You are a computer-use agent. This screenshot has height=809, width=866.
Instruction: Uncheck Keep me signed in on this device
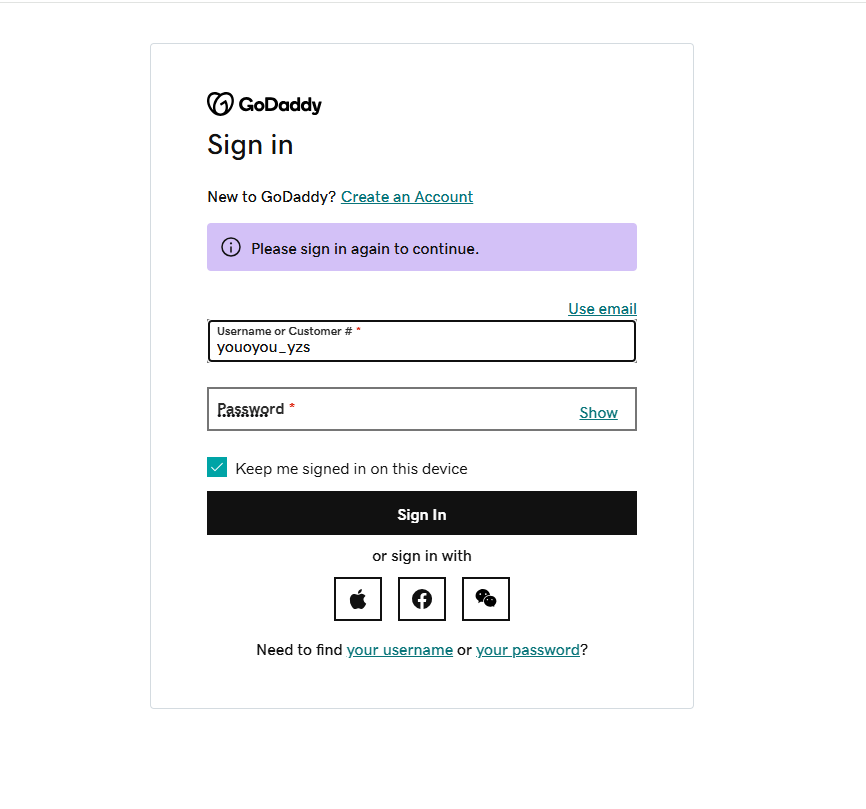coord(217,467)
